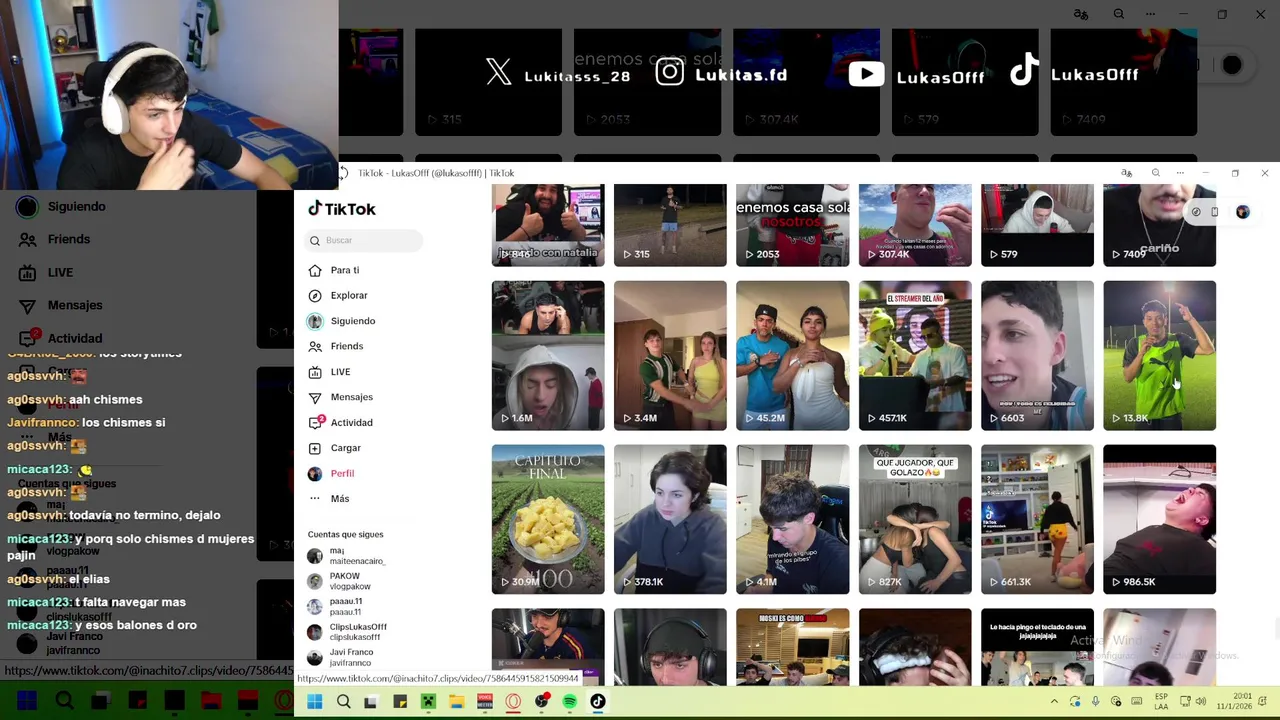Play the video with 4.1M views

click(x=792, y=519)
